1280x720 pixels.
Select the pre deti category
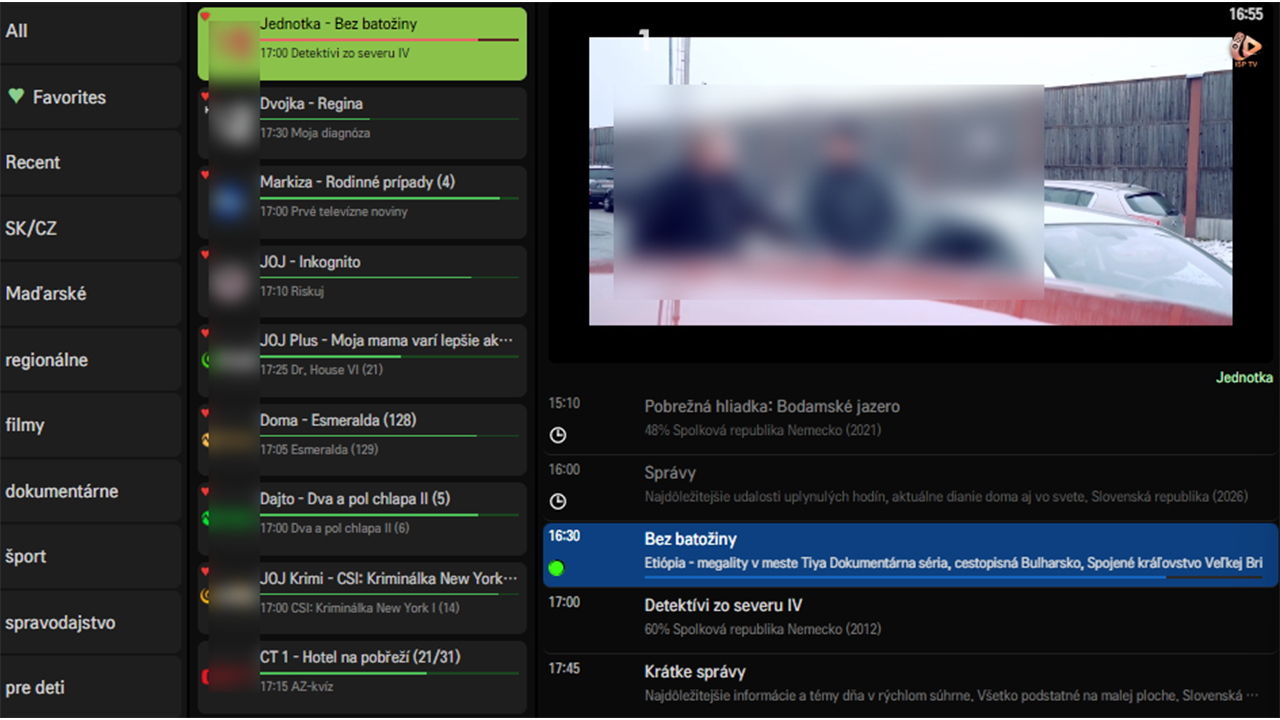[x=91, y=688]
